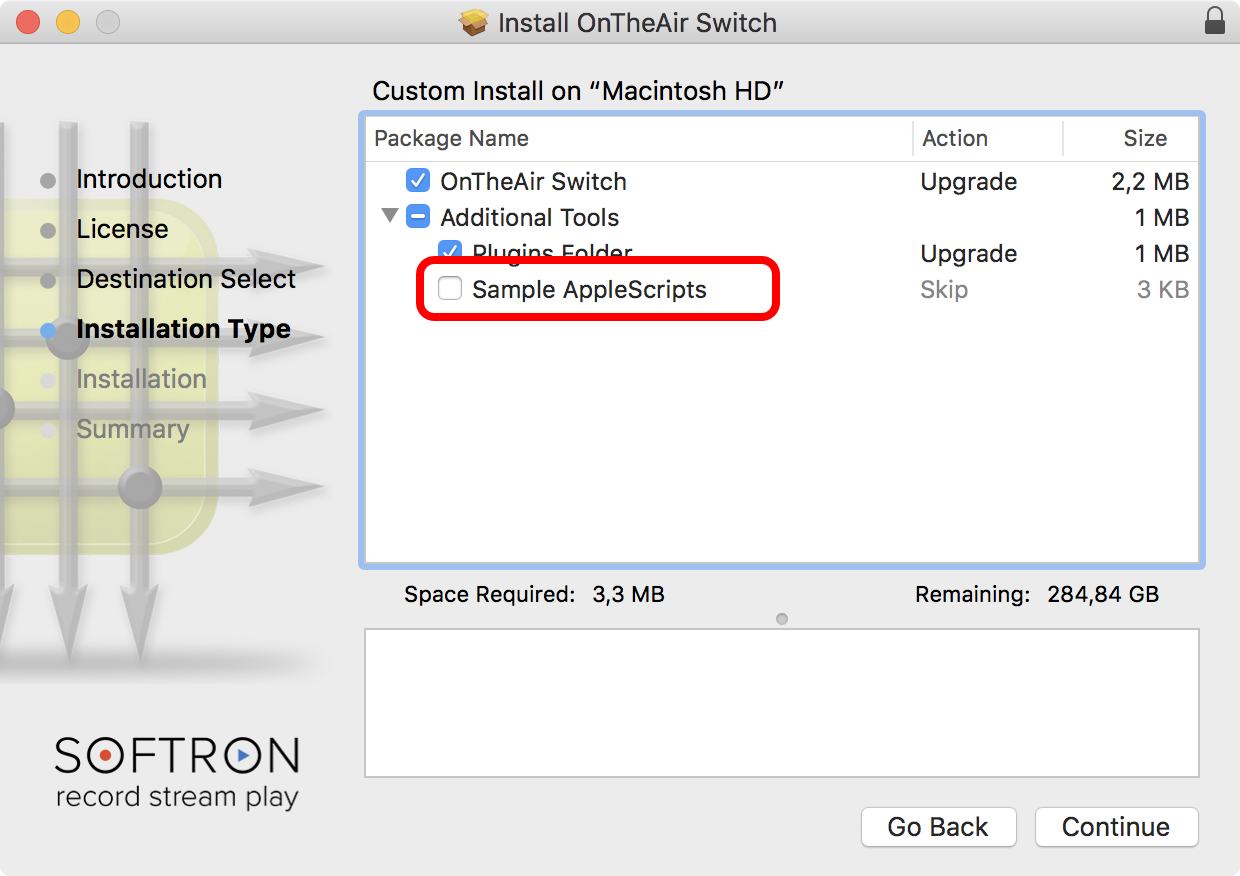This screenshot has height=876, width=1240.
Task: Click the yellow minimize window button
Action: (x=68, y=21)
